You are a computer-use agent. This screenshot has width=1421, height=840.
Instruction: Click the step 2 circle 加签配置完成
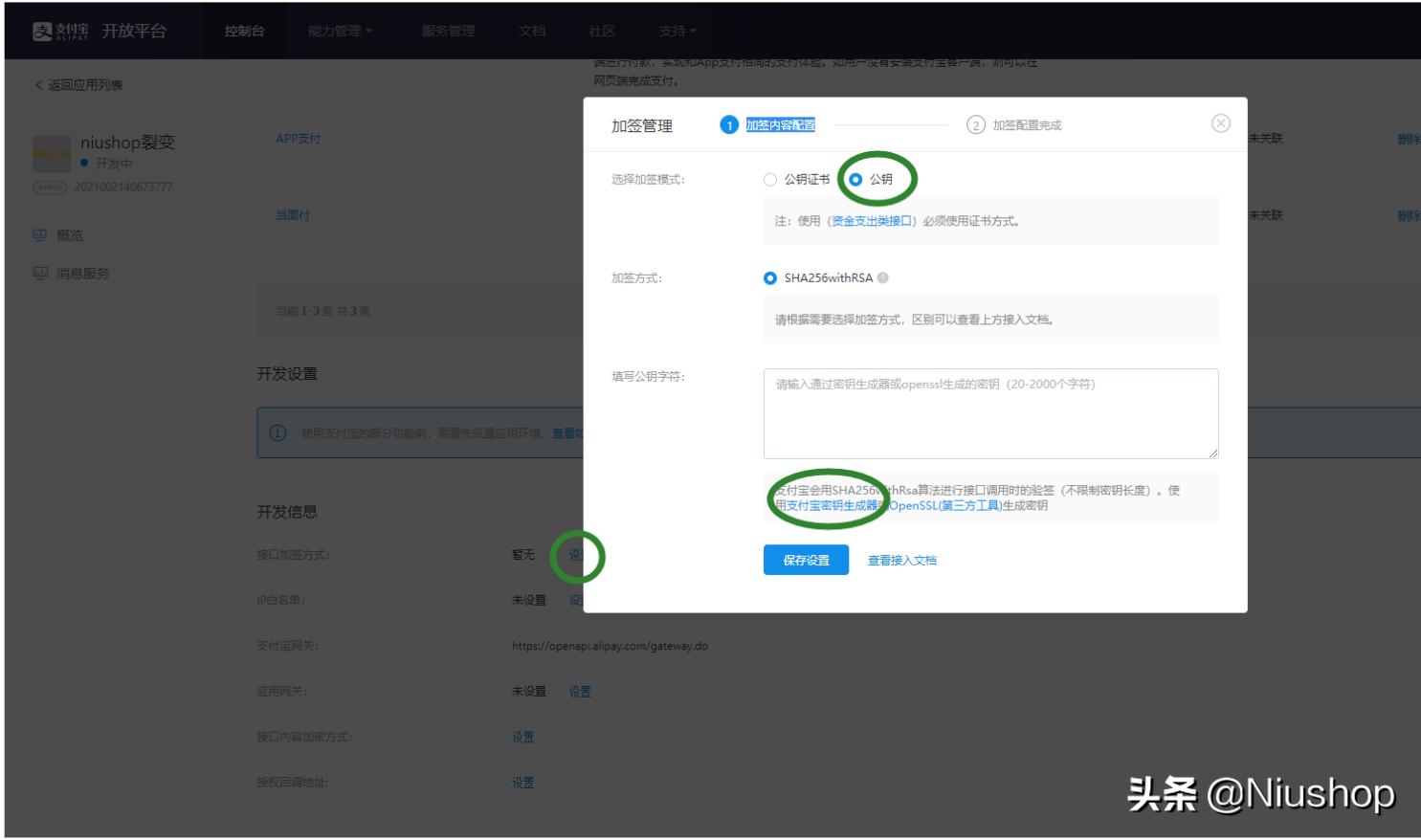pos(976,125)
